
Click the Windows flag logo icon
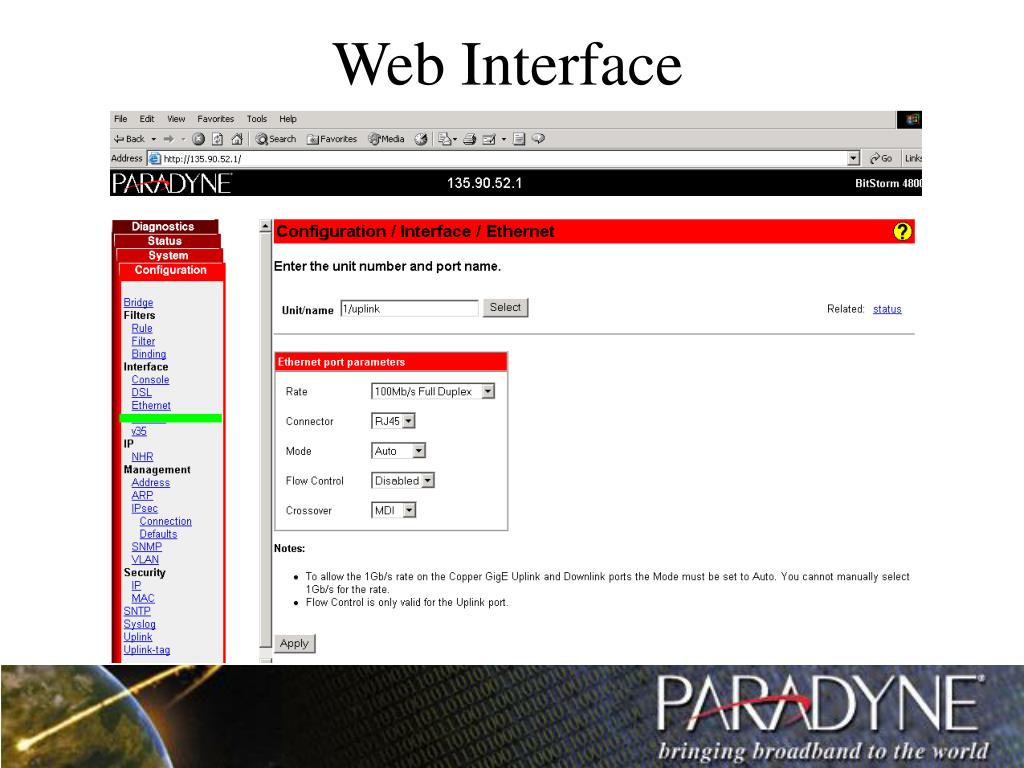912,119
